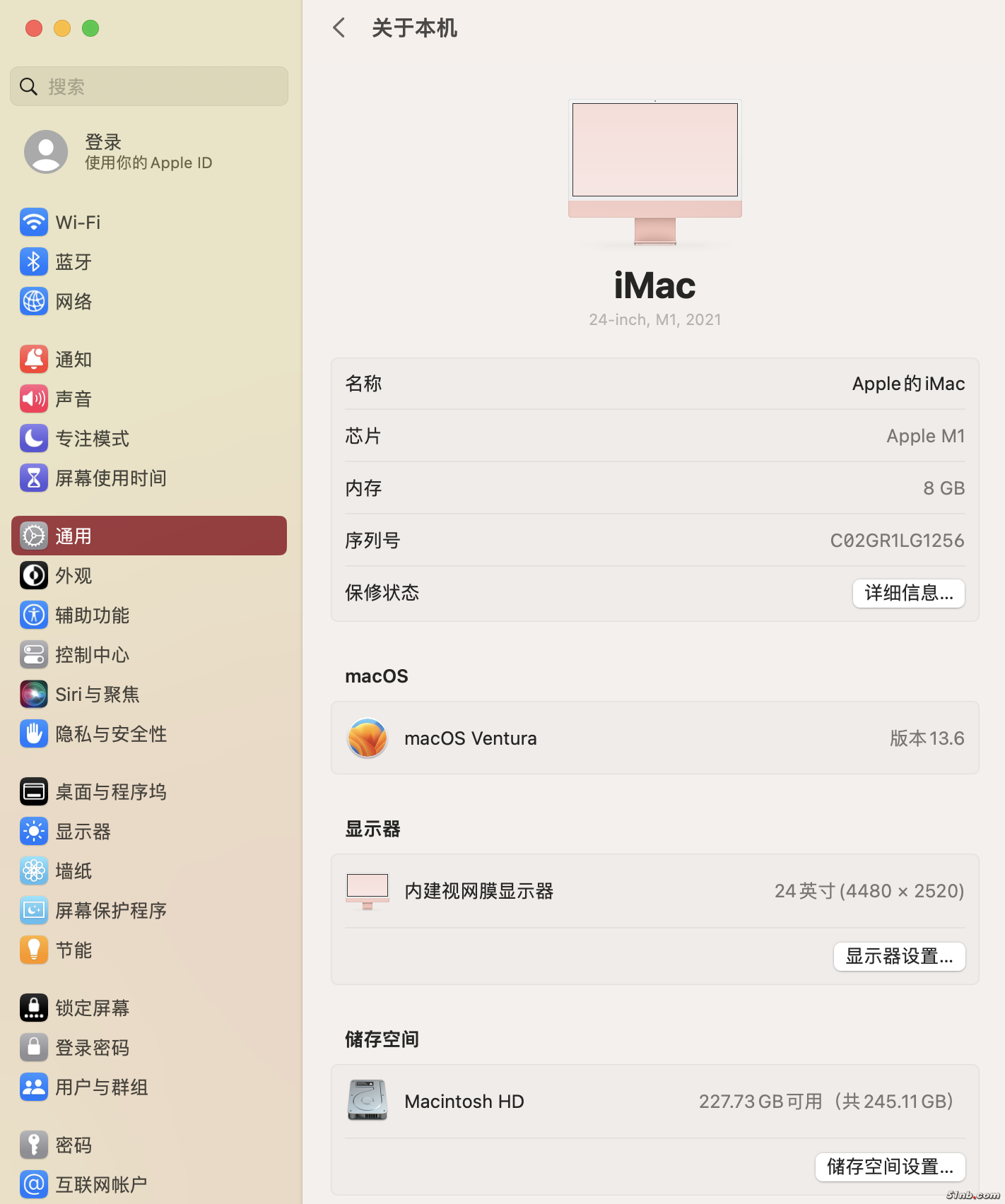
Task: Click 详细信息... warranty details button
Action: point(909,594)
